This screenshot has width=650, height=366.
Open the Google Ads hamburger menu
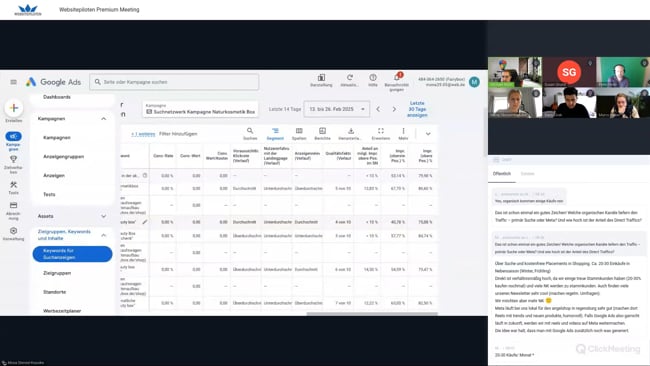click(13, 82)
